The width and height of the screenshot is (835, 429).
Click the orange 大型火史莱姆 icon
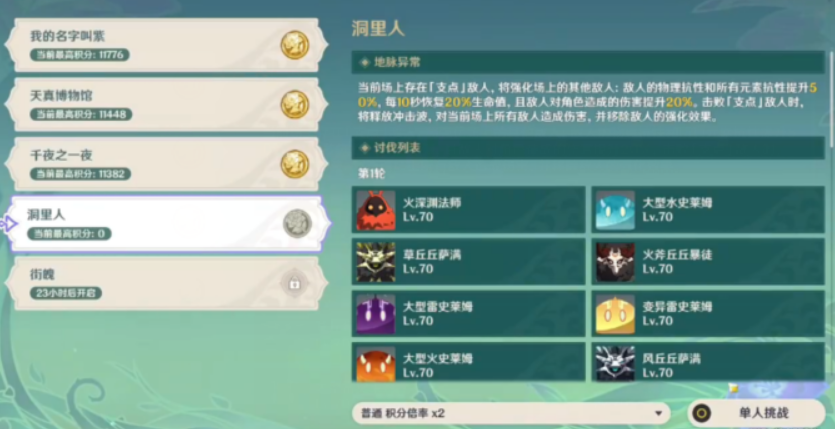coord(376,364)
